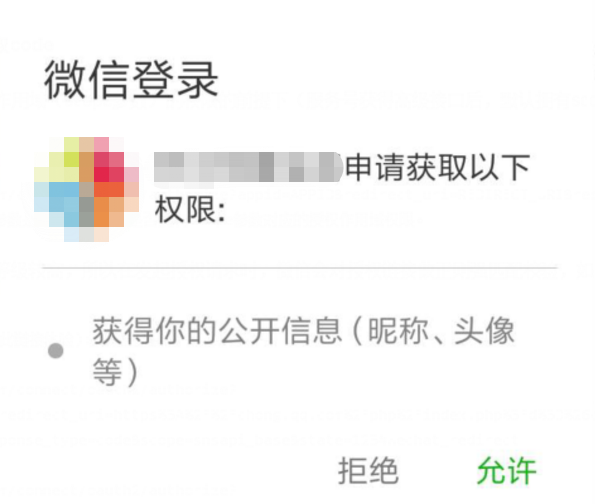Click the gray bullet dot beside permission
595x504 pixels.
click(56, 351)
